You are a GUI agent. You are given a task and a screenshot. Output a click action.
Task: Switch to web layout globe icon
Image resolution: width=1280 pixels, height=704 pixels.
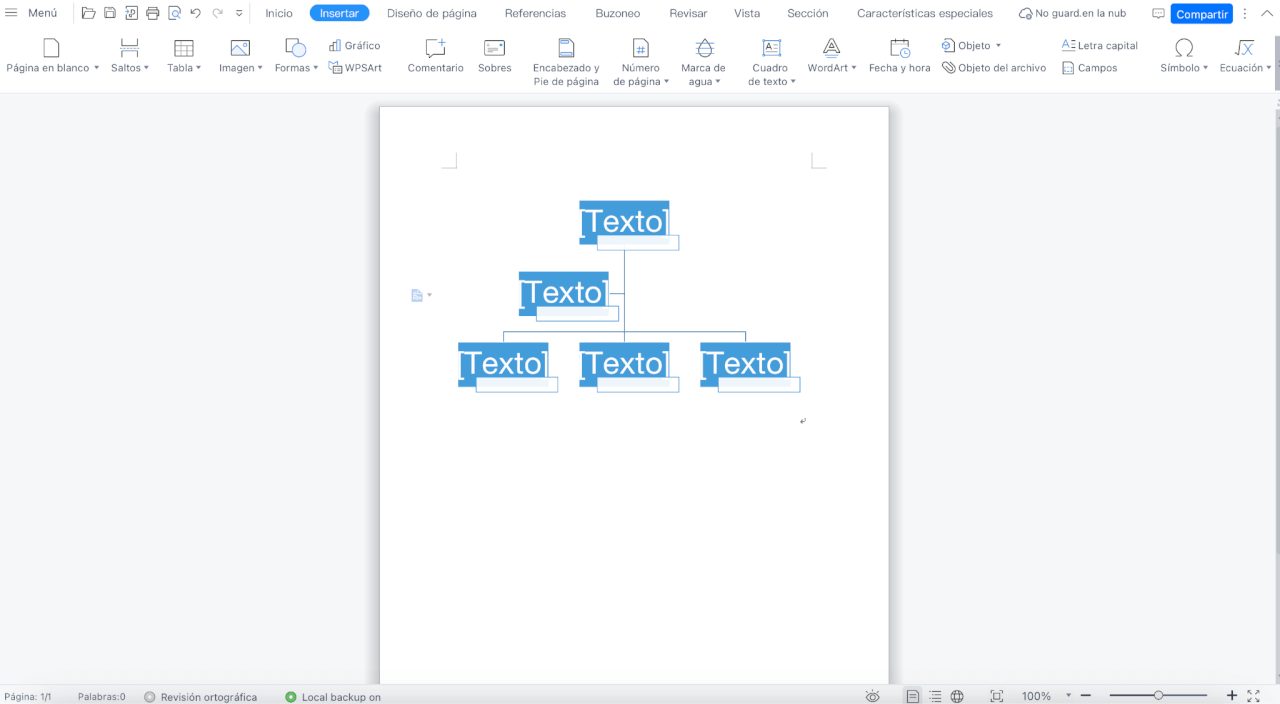pyautogui.click(x=957, y=696)
